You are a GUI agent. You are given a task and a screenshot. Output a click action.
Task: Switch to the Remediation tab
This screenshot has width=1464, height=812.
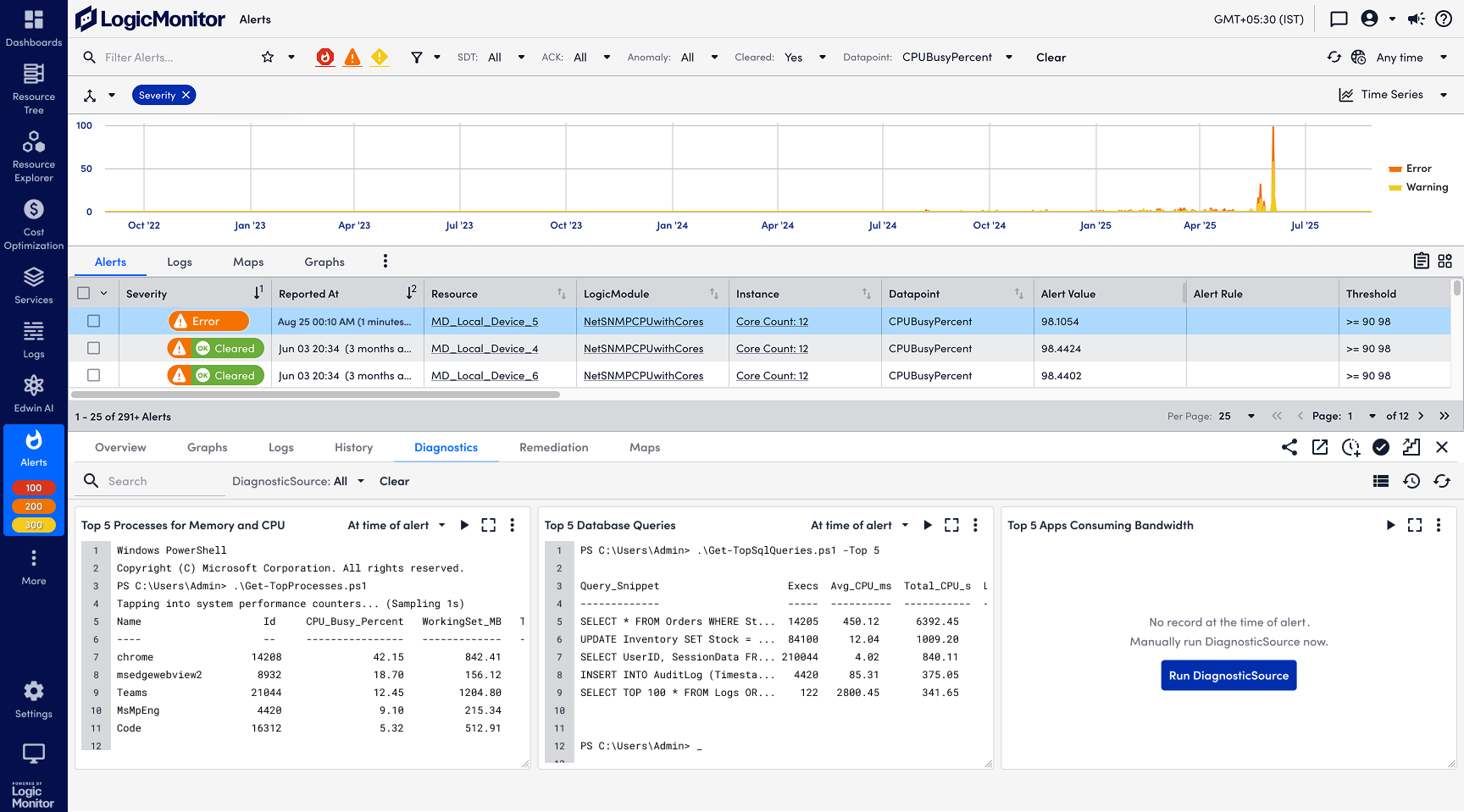tap(553, 447)
